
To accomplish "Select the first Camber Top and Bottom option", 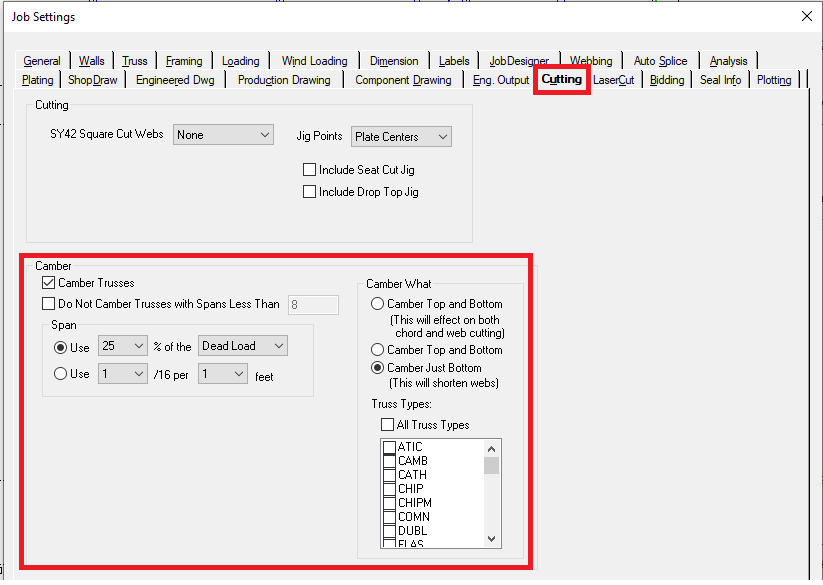I will point(377,304).
